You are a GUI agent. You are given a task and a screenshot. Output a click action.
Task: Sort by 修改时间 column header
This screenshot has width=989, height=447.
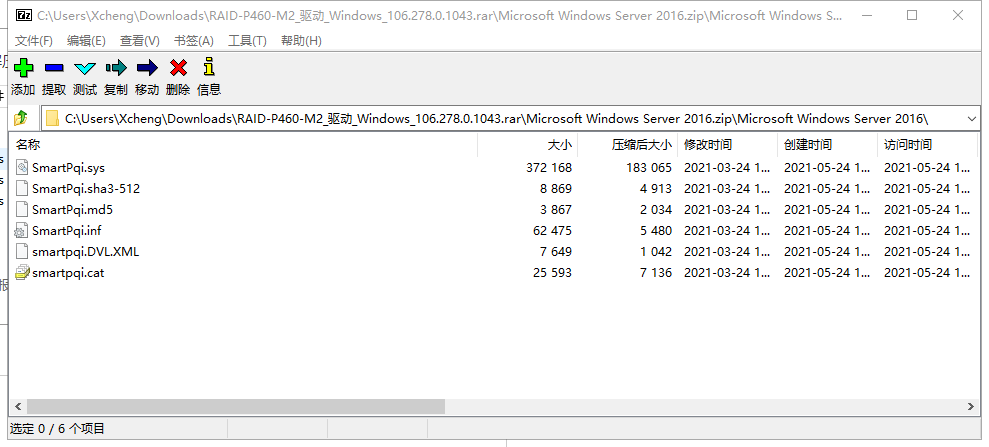click(x=727, y=144)
